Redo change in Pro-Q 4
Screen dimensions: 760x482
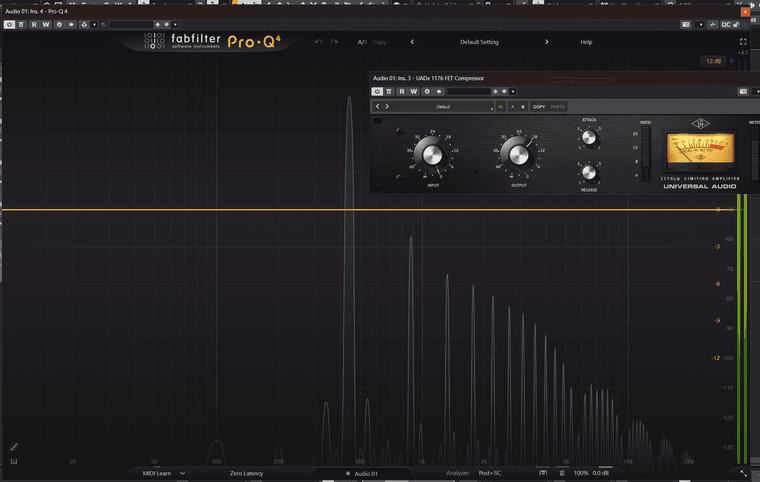(334, 42)
